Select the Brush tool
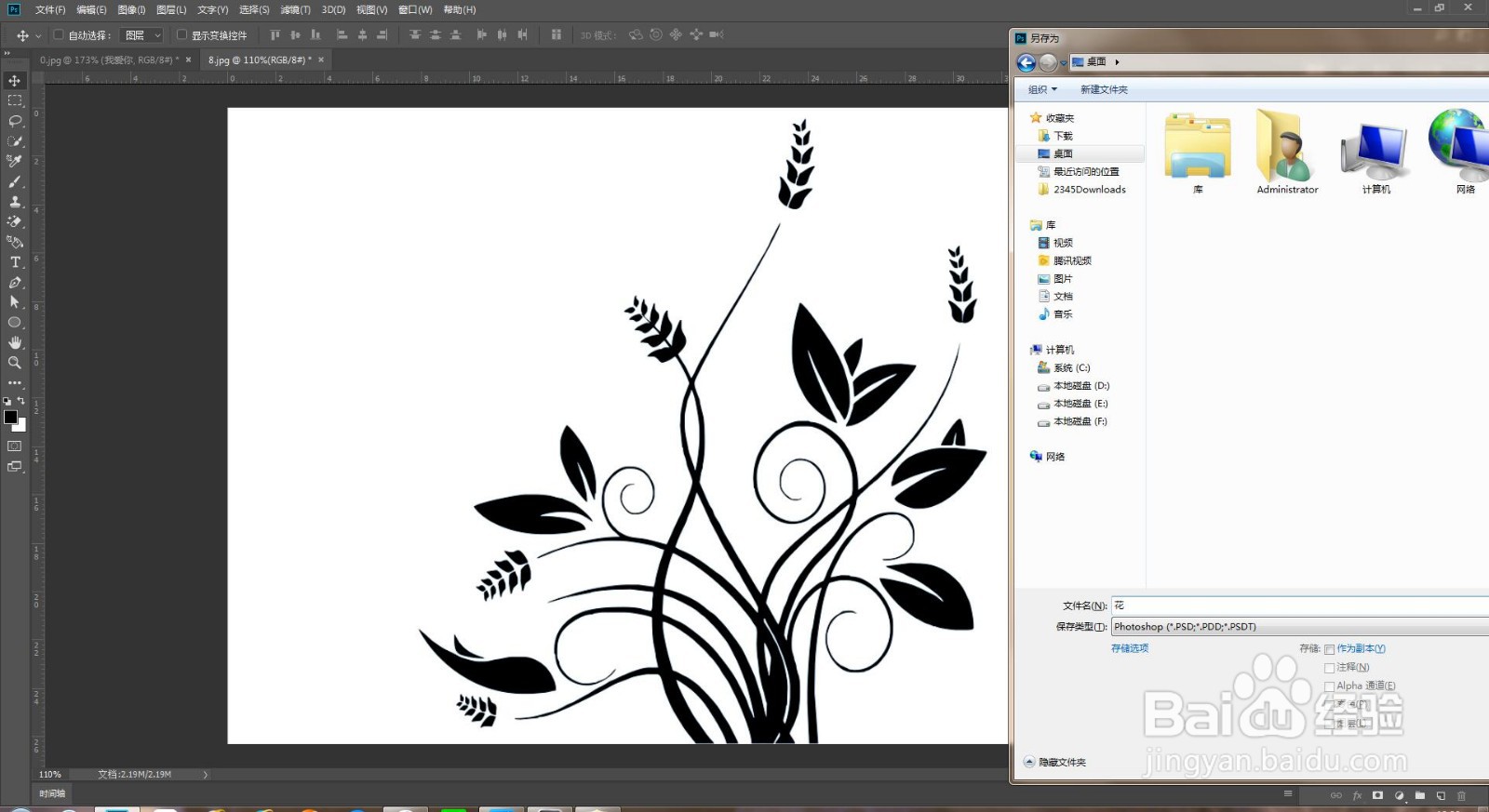Viewport: 1489px width, 812px height. pyautogui.click(x=15, y=181)
